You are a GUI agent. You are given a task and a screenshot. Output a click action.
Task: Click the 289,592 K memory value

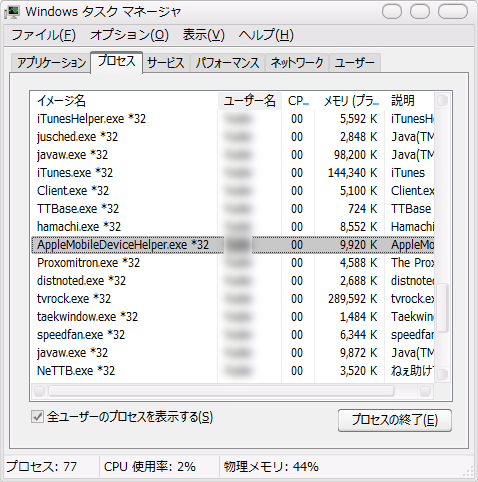coord(353,299)
